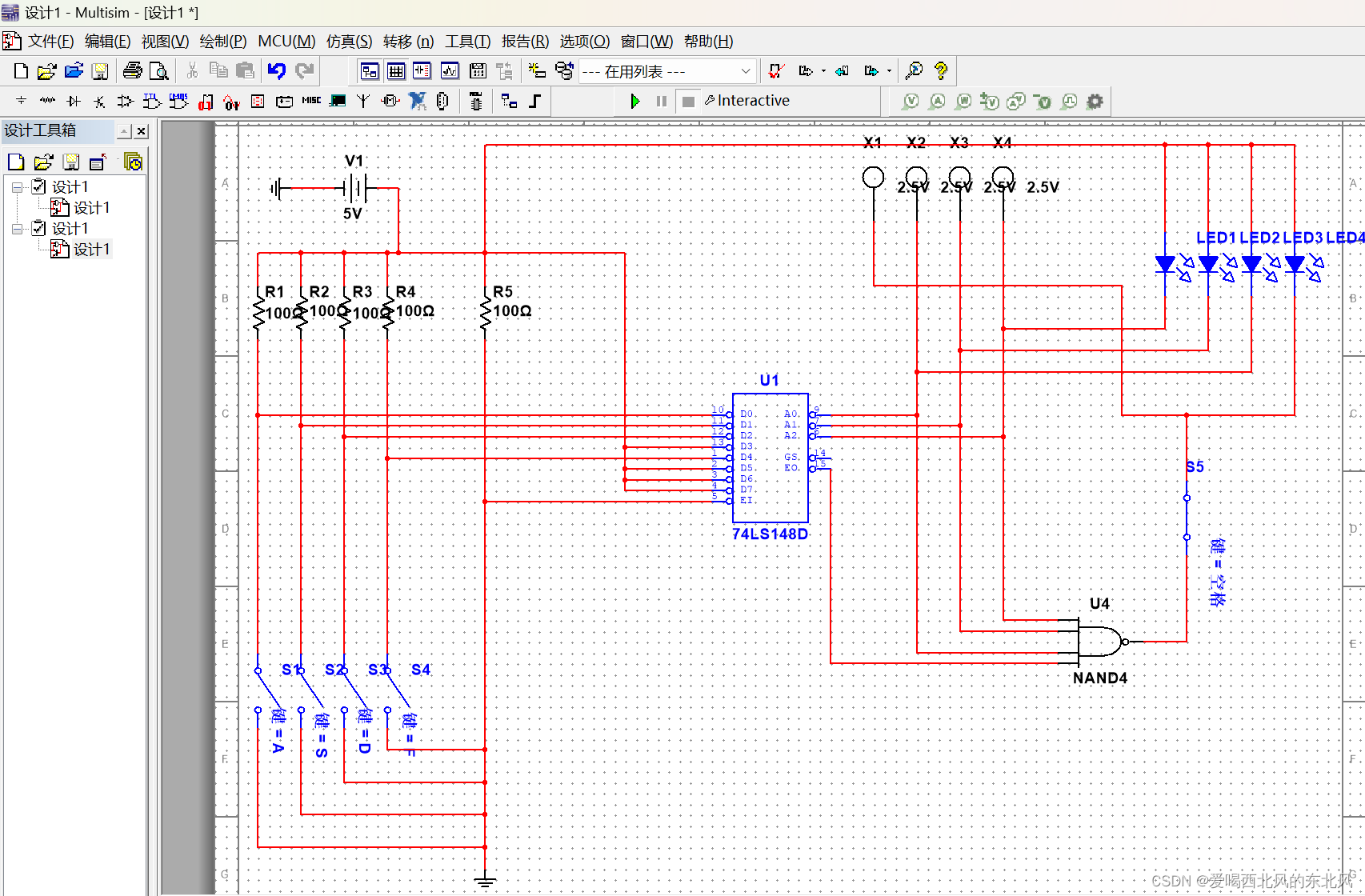Open the indicator components group
Screen dimensions: 1365x896
coord(257,101)
